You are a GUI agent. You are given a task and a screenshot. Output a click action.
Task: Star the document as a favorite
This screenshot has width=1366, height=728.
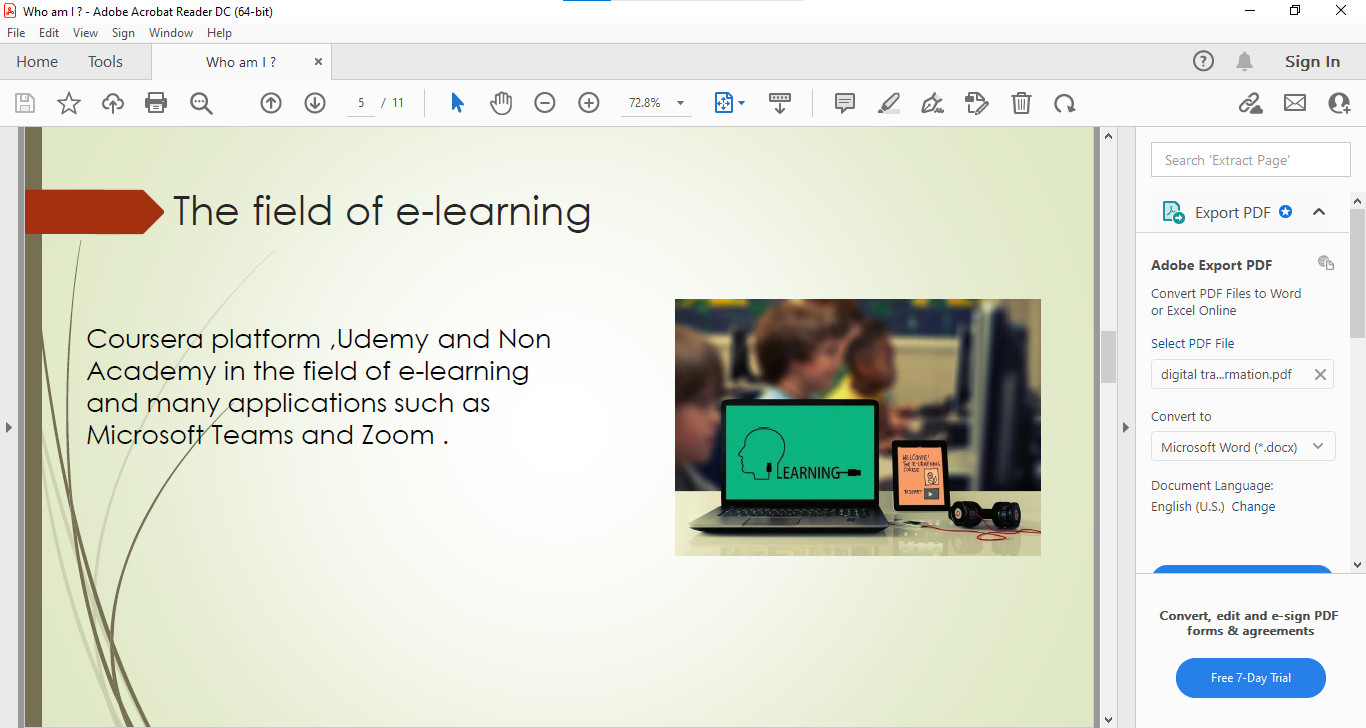pos(68,102)
